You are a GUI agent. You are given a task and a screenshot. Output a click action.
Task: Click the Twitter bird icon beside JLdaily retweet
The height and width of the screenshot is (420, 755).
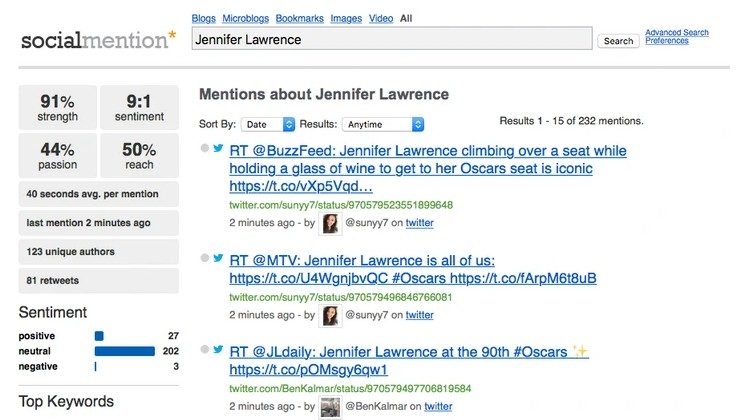[x=218, y=349]
